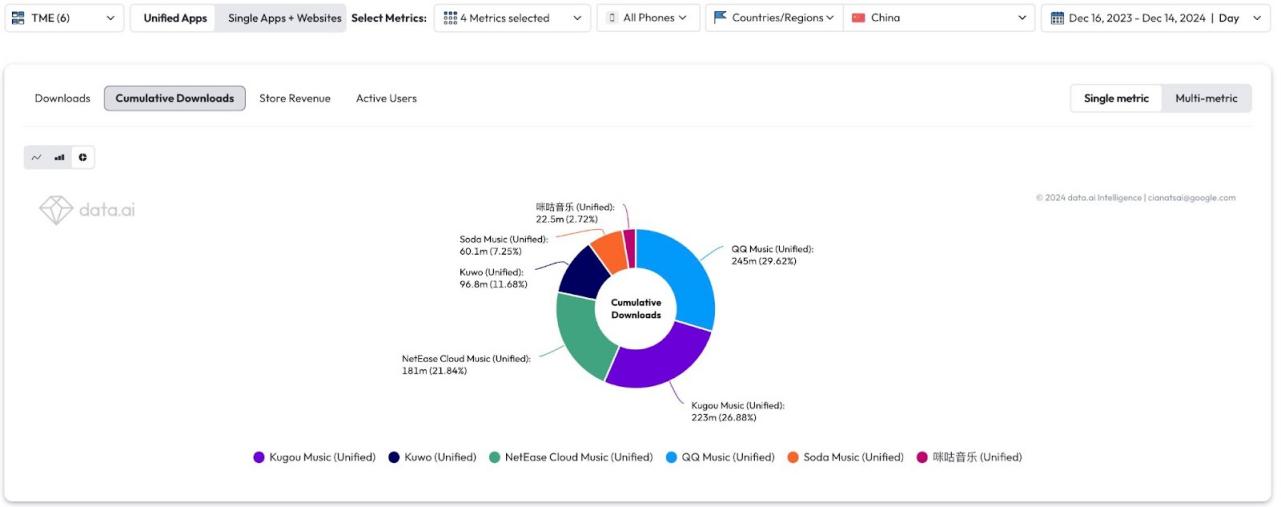
Task: Switch to bar chart view icon
Action: tap(60, 157)
